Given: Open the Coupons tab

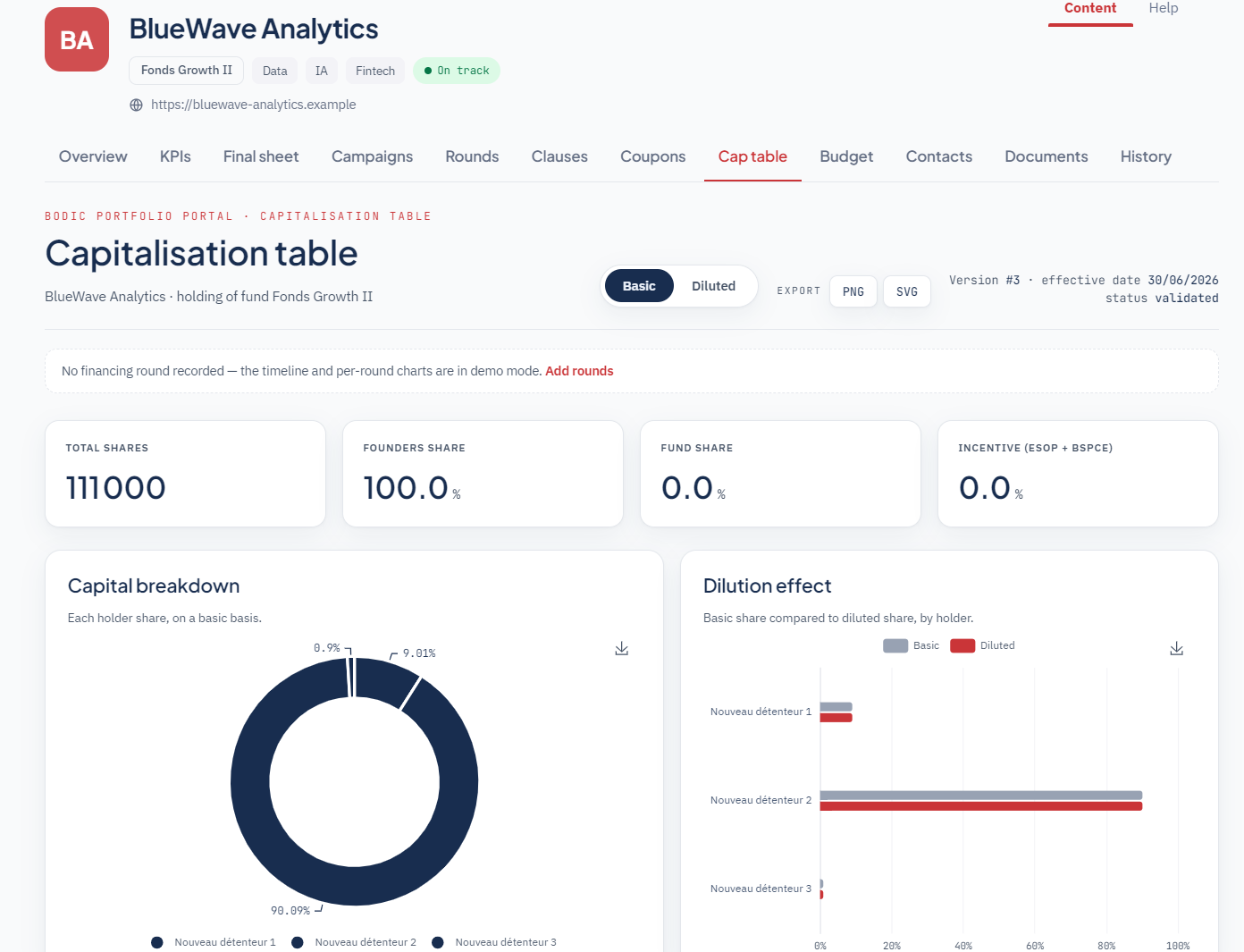Looking at the screenshot, I should coord(653,156).
